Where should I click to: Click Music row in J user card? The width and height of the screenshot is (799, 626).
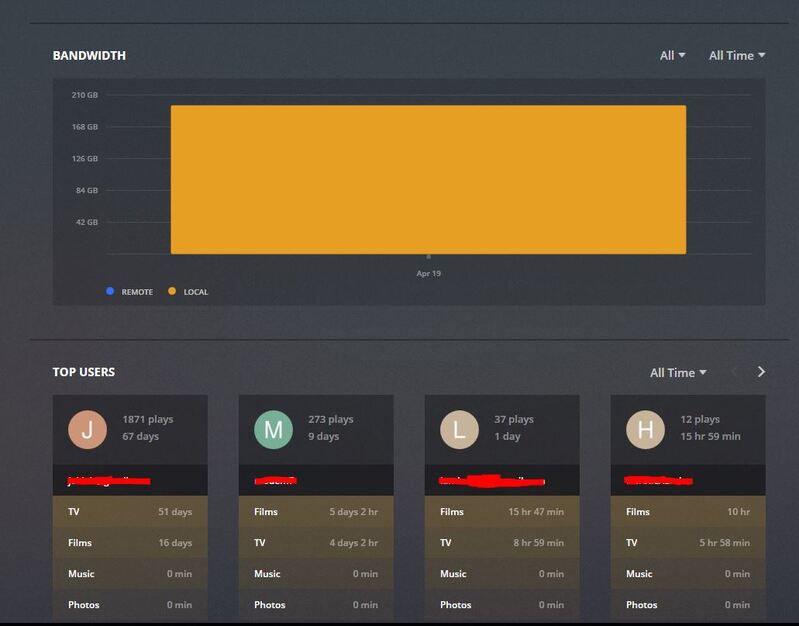click(x=130, y=573)
